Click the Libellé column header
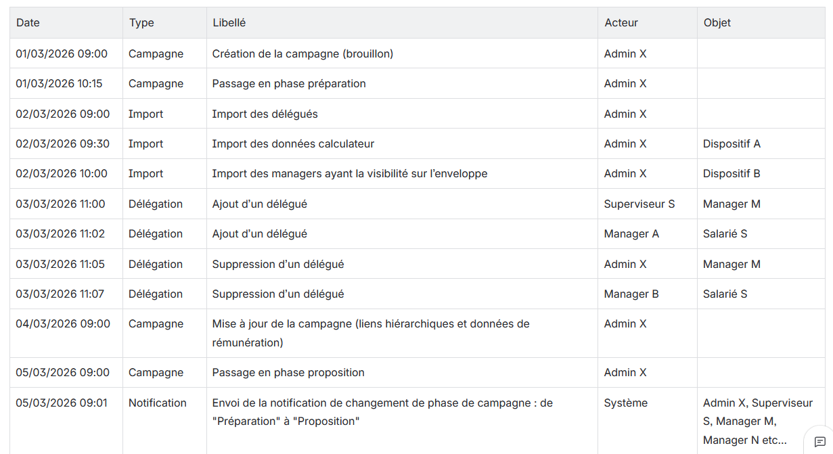Viewport: 833px width, 454px height. pos(229,23)
